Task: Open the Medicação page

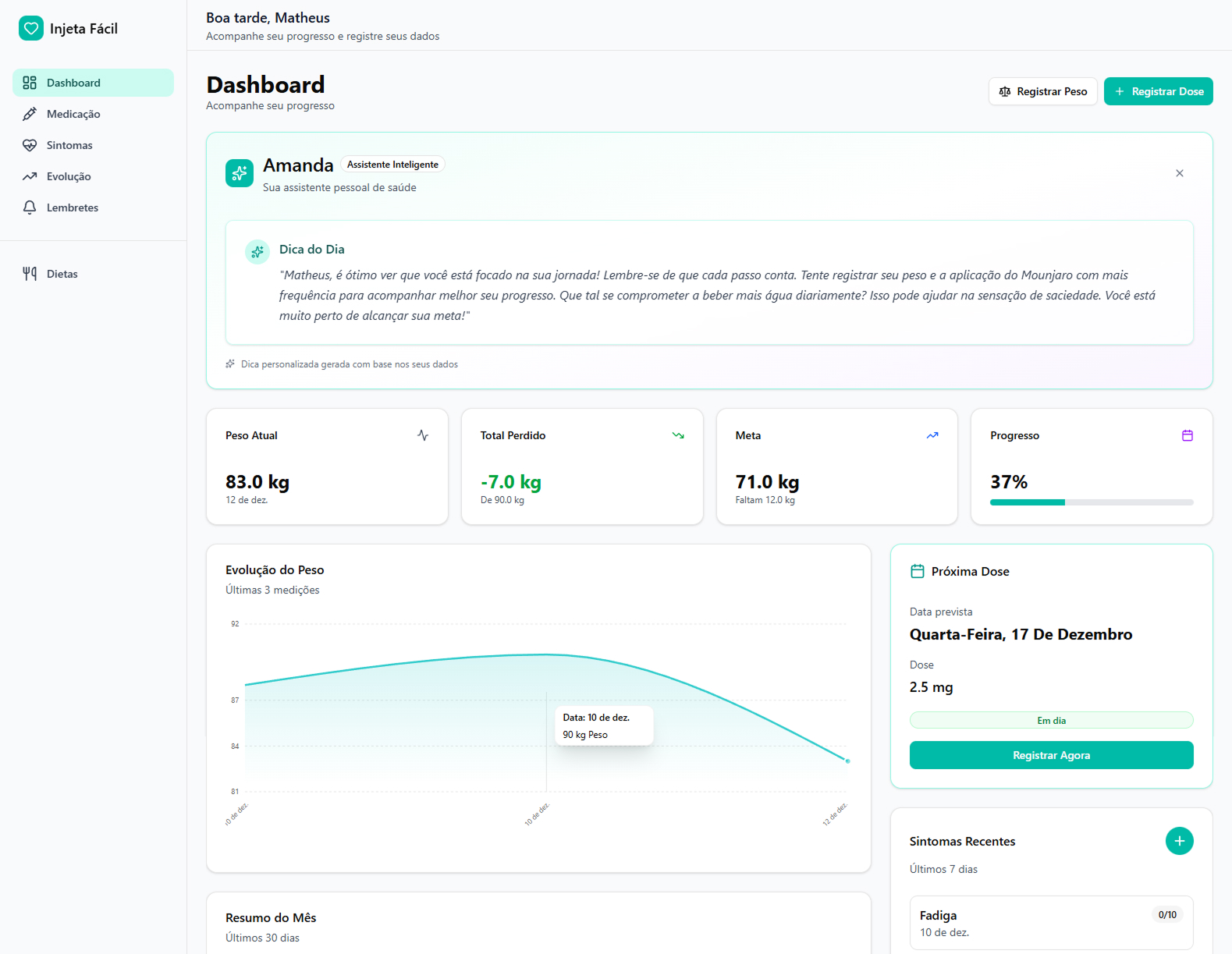Action: (73, 114)
